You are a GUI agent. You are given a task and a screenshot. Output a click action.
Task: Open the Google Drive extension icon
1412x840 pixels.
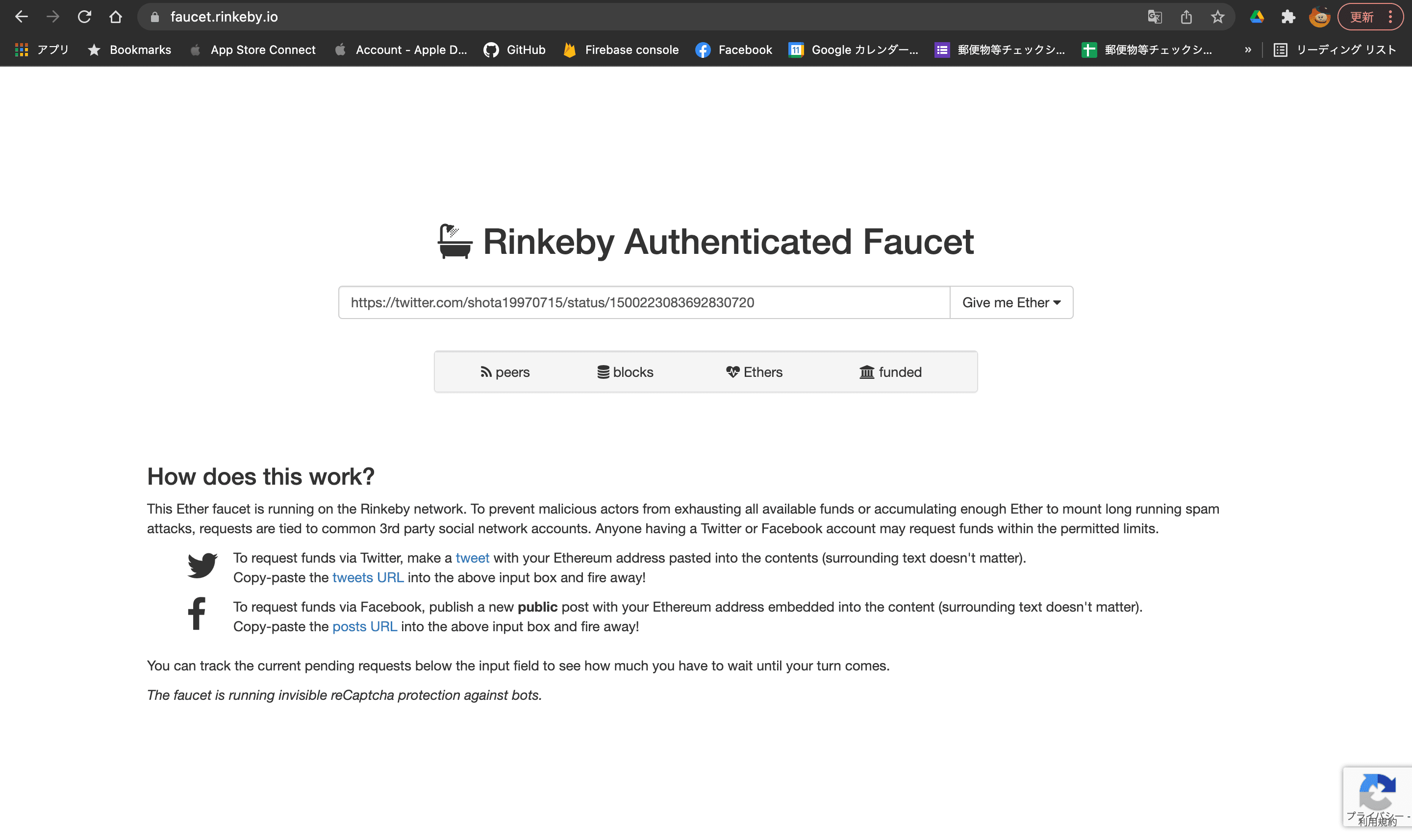[x=1257, y=17]
